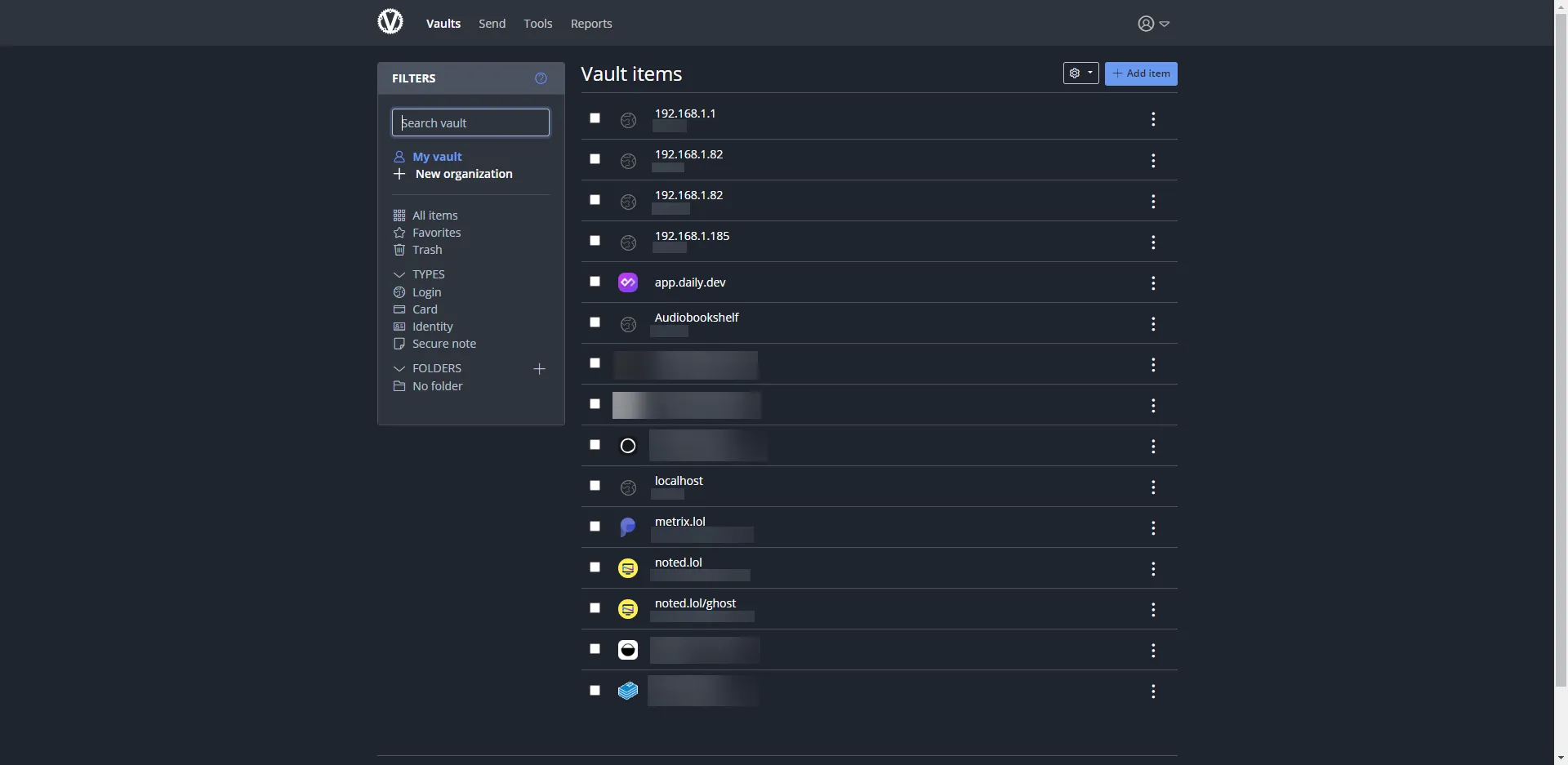This screenshot has width=1568, height=765.
Task: Open three-dot menu for 192.168.1.1 entry
Action: coord(1152,120)
